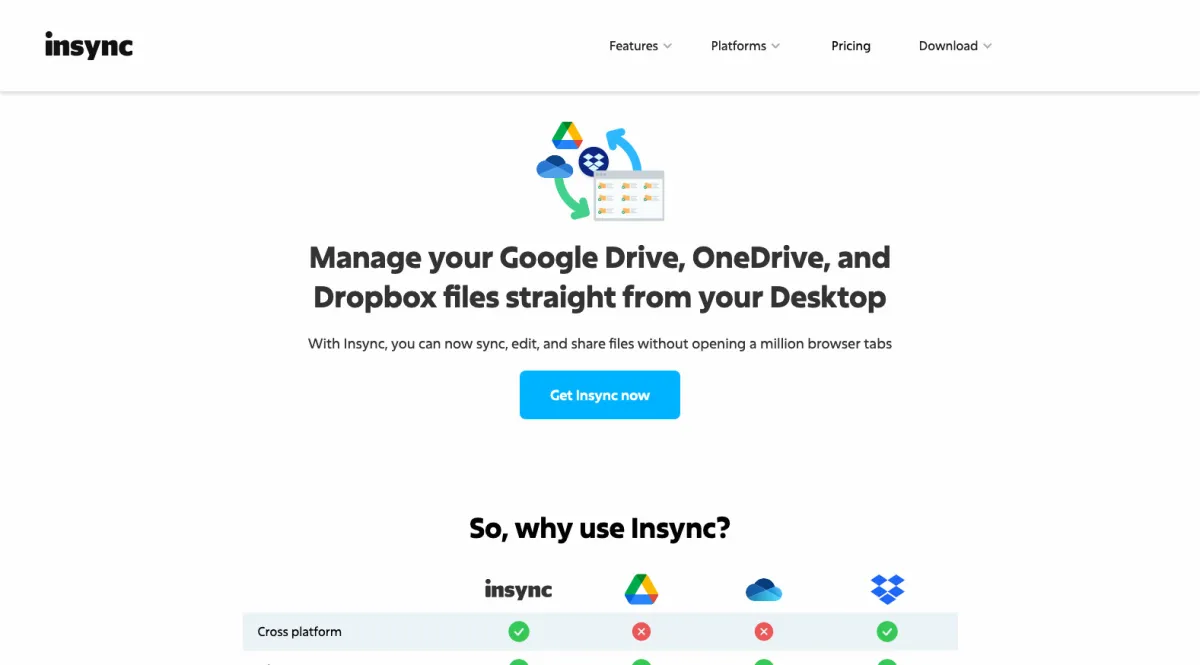Expand the Platforms menu

click(745, 46)
